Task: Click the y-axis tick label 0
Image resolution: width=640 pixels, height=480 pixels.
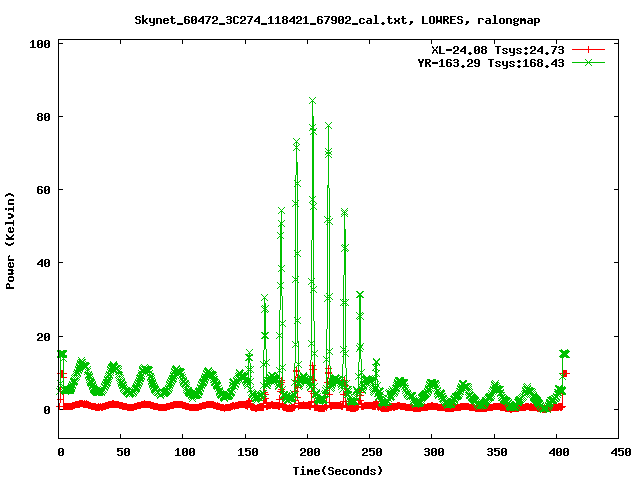Action: click(x=47, y=410)
